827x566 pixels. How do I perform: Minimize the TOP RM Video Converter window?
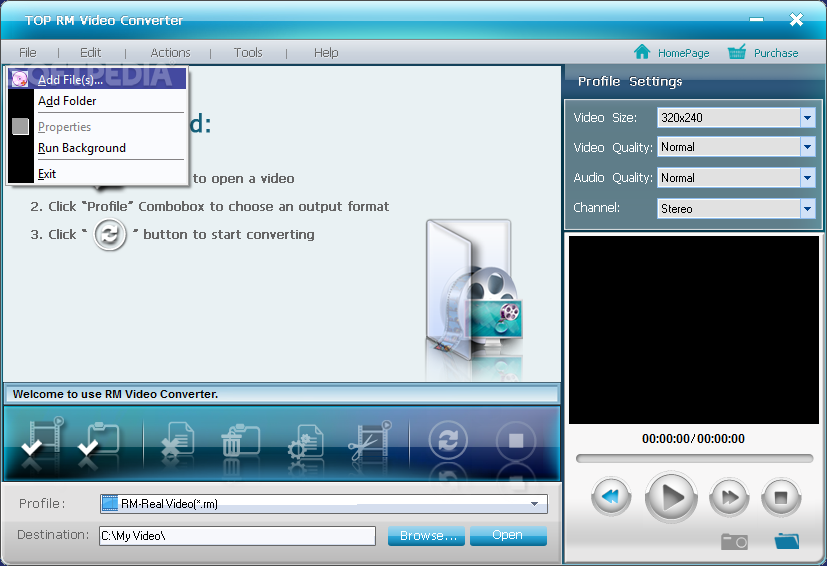[756, 20]
